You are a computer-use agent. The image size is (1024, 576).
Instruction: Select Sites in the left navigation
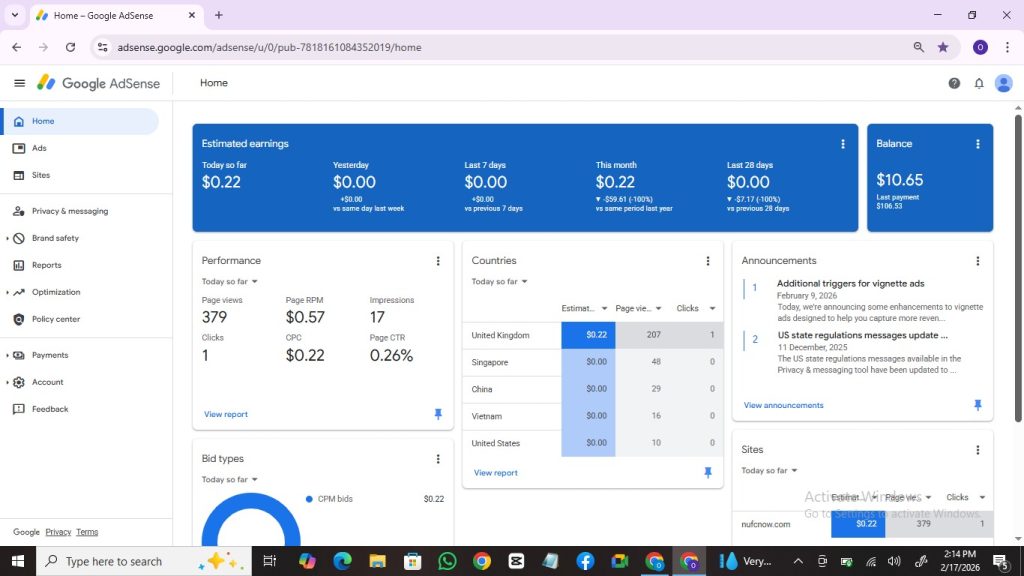point(40,175)
